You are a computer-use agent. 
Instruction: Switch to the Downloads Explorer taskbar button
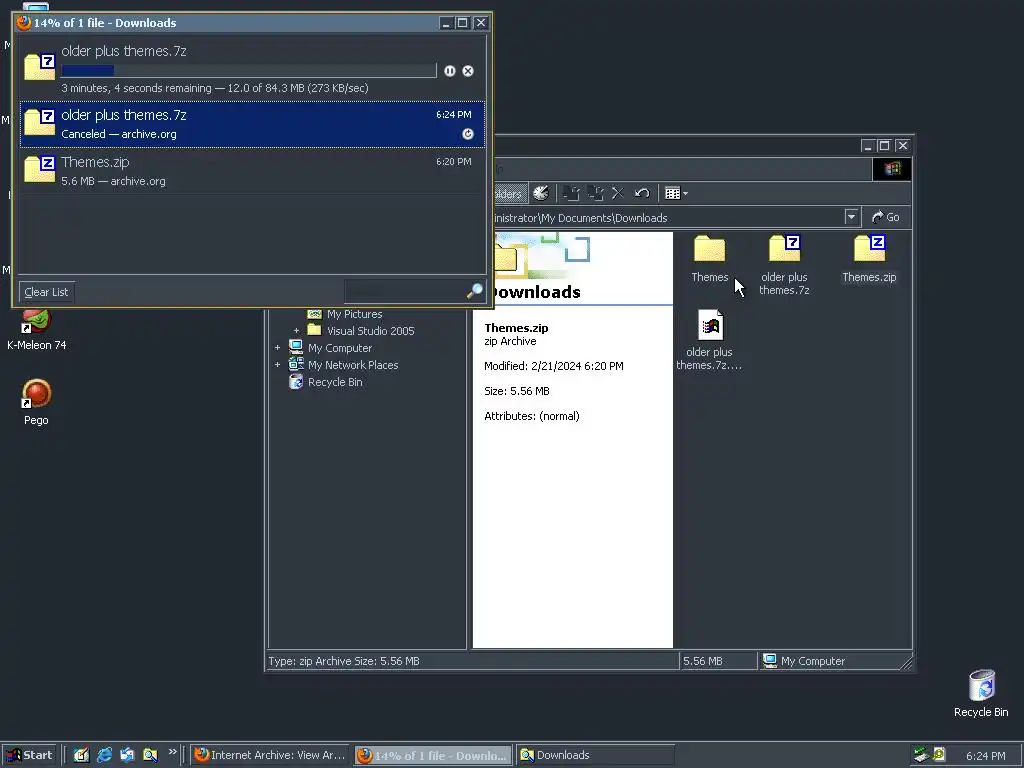pyautogui.click(x=595, y=755)
